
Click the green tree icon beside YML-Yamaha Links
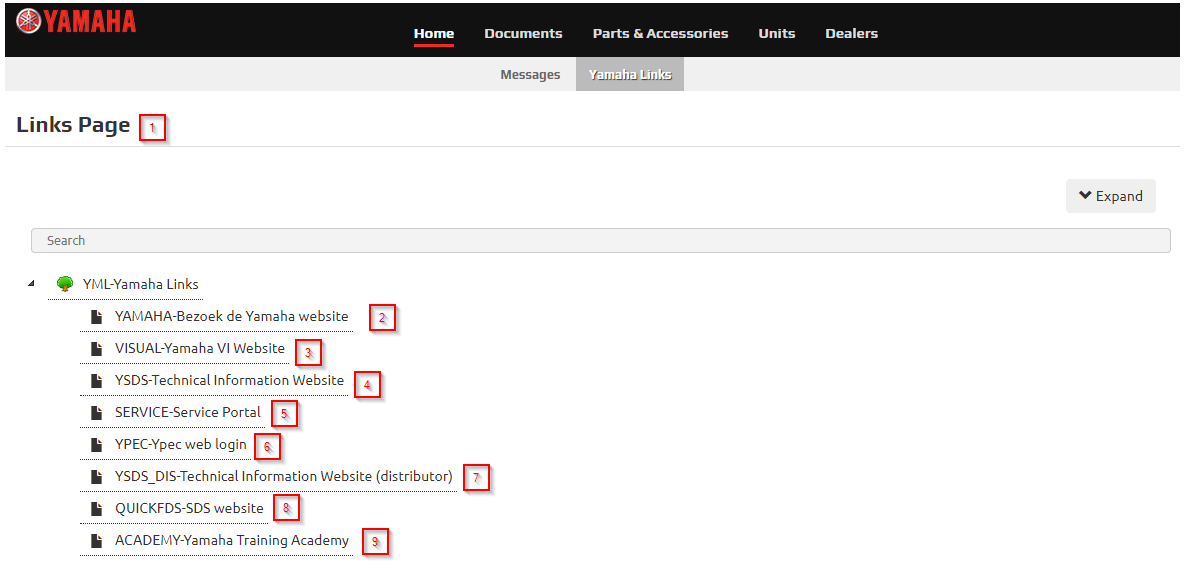pyautogui.click(x=65, y=285)
